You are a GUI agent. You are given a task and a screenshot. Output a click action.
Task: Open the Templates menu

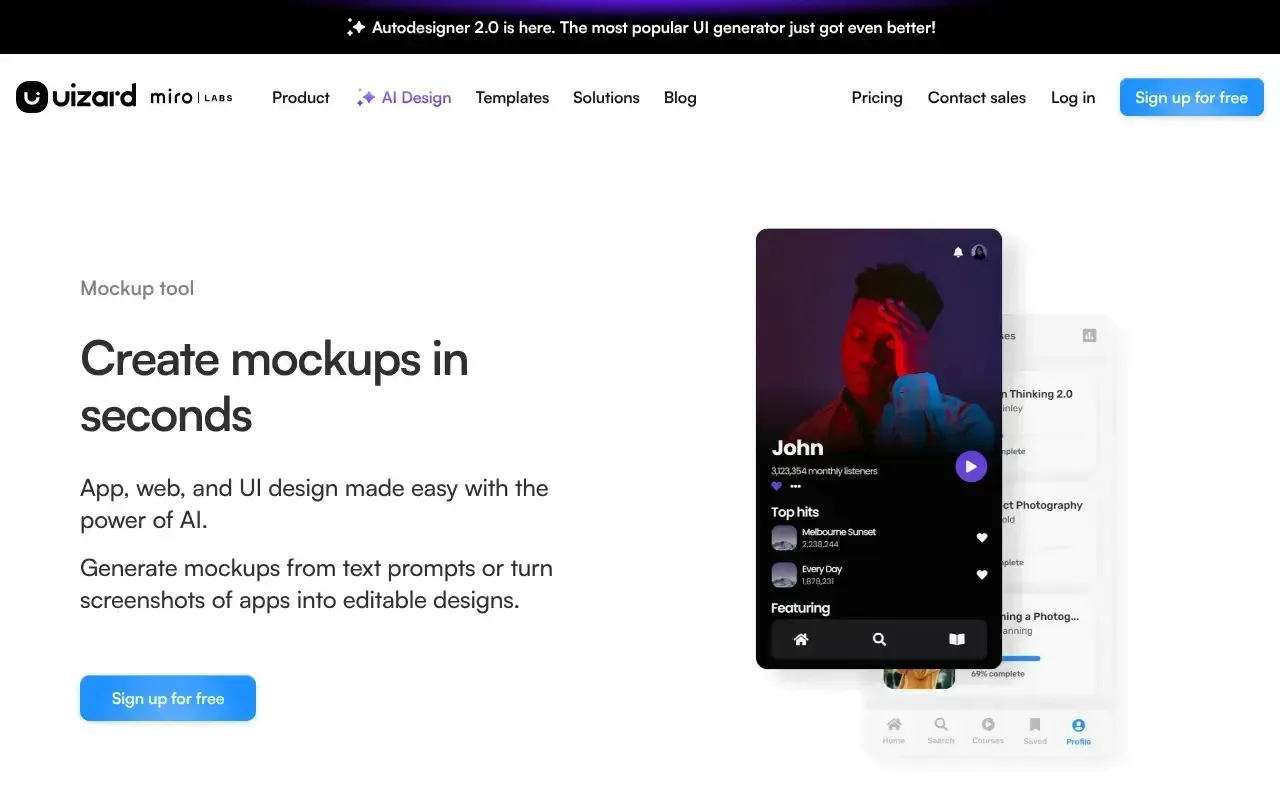tap(512, 97)
